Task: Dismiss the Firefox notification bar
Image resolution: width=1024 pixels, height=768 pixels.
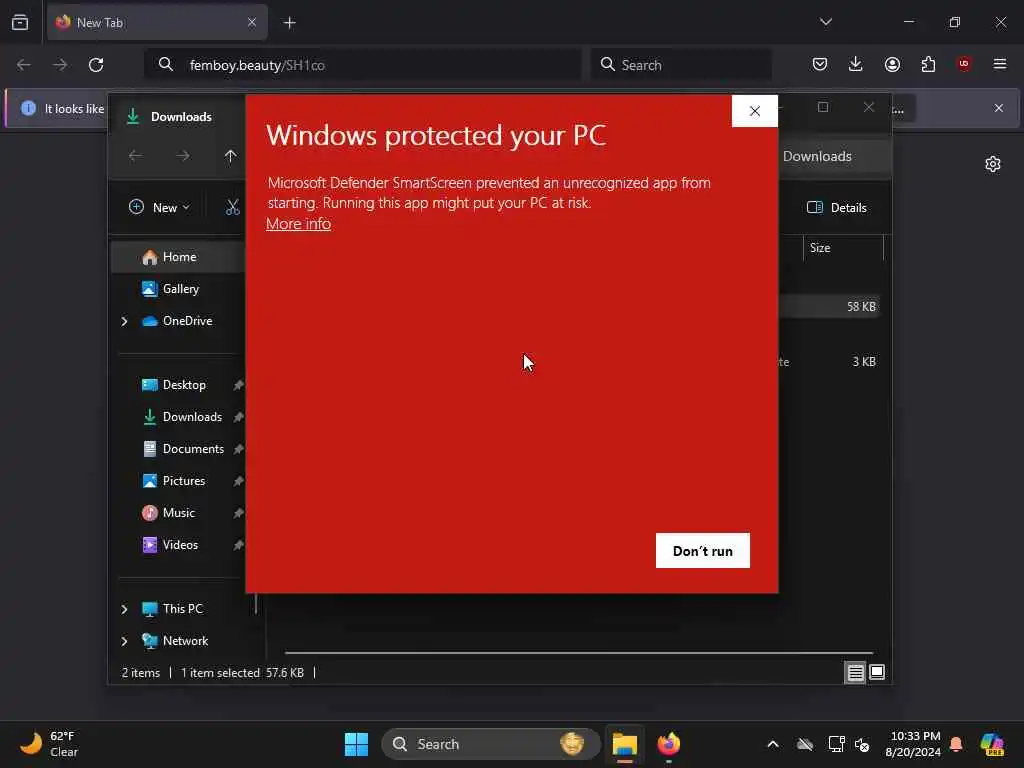Action: pyautogui.click(x=999, y=108)
